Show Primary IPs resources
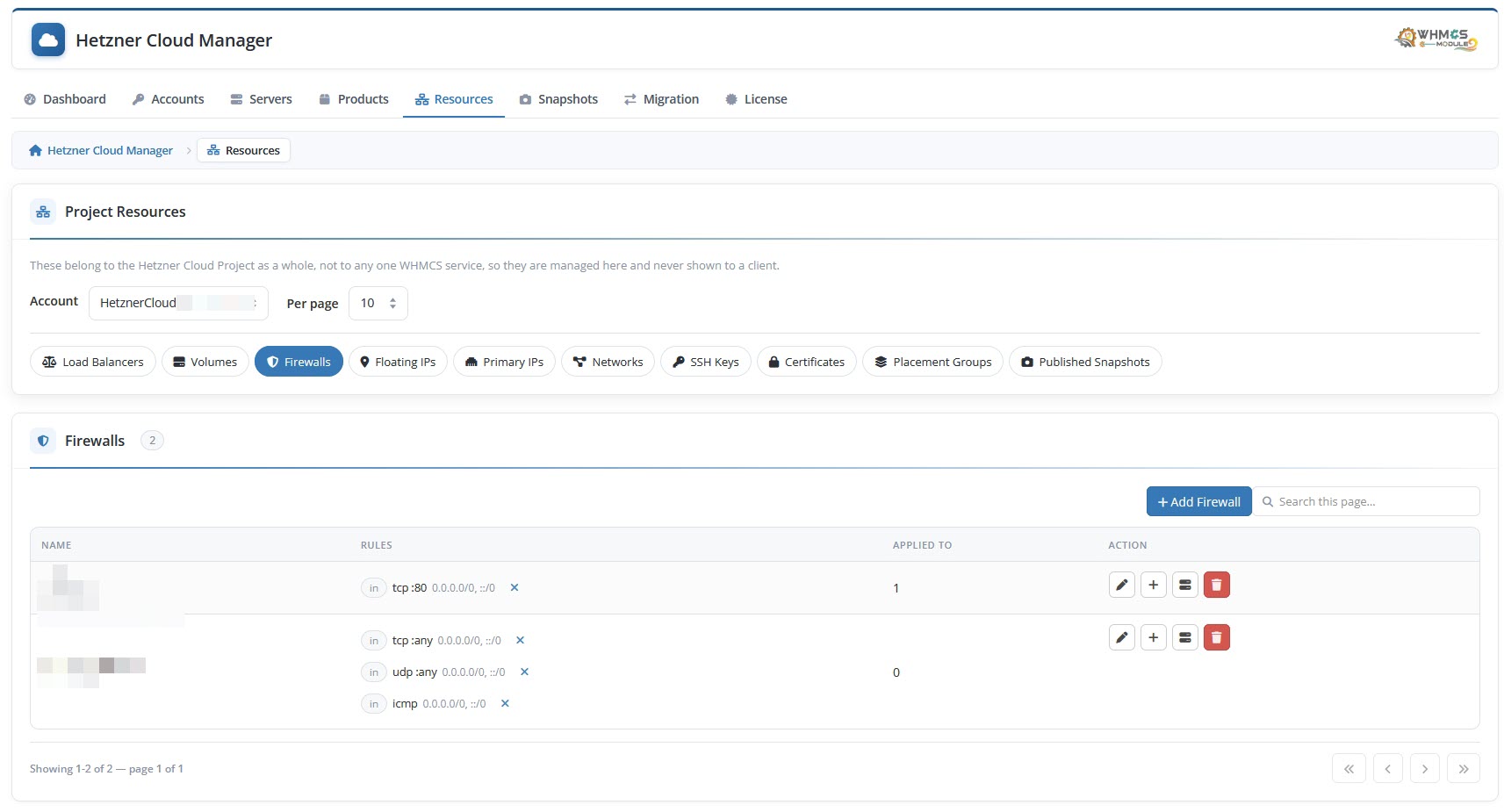The image size is (1504, 812). pyautogui.click(x=504, y=362)
